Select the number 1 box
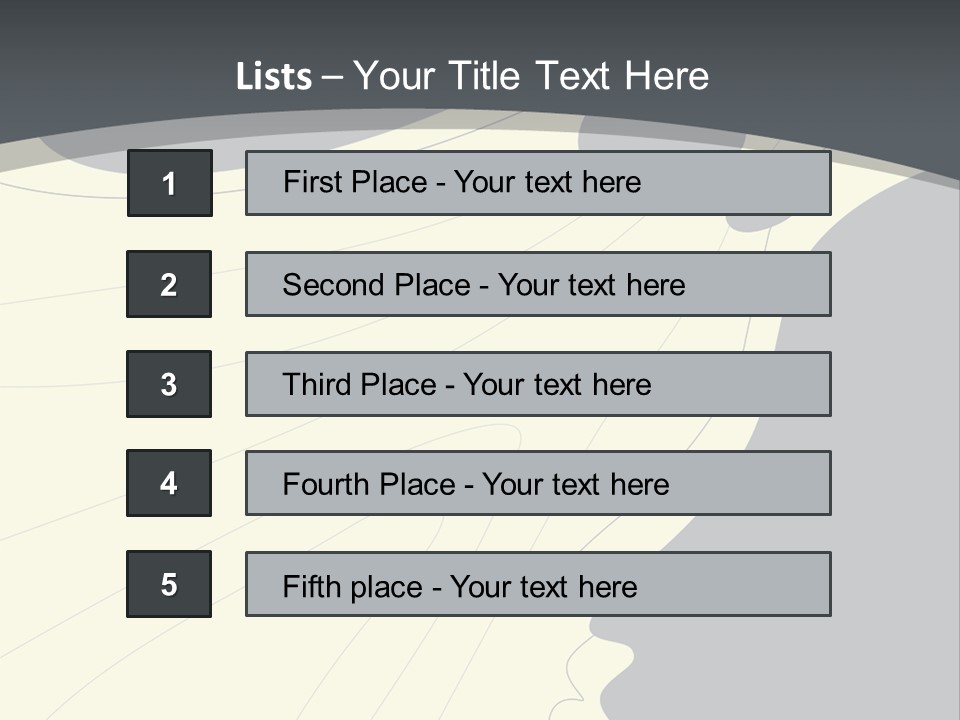The image size is (960, 720). (170, 183)
